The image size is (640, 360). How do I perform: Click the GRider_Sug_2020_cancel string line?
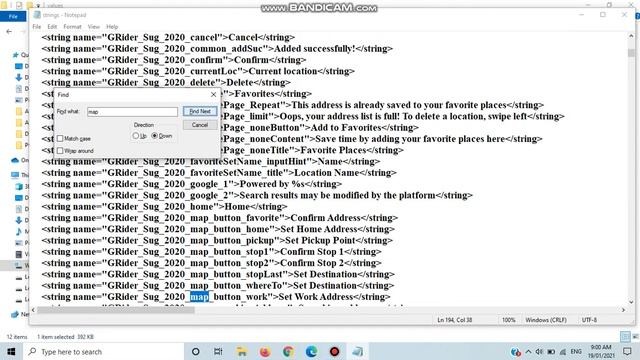(x=168, y=38)
